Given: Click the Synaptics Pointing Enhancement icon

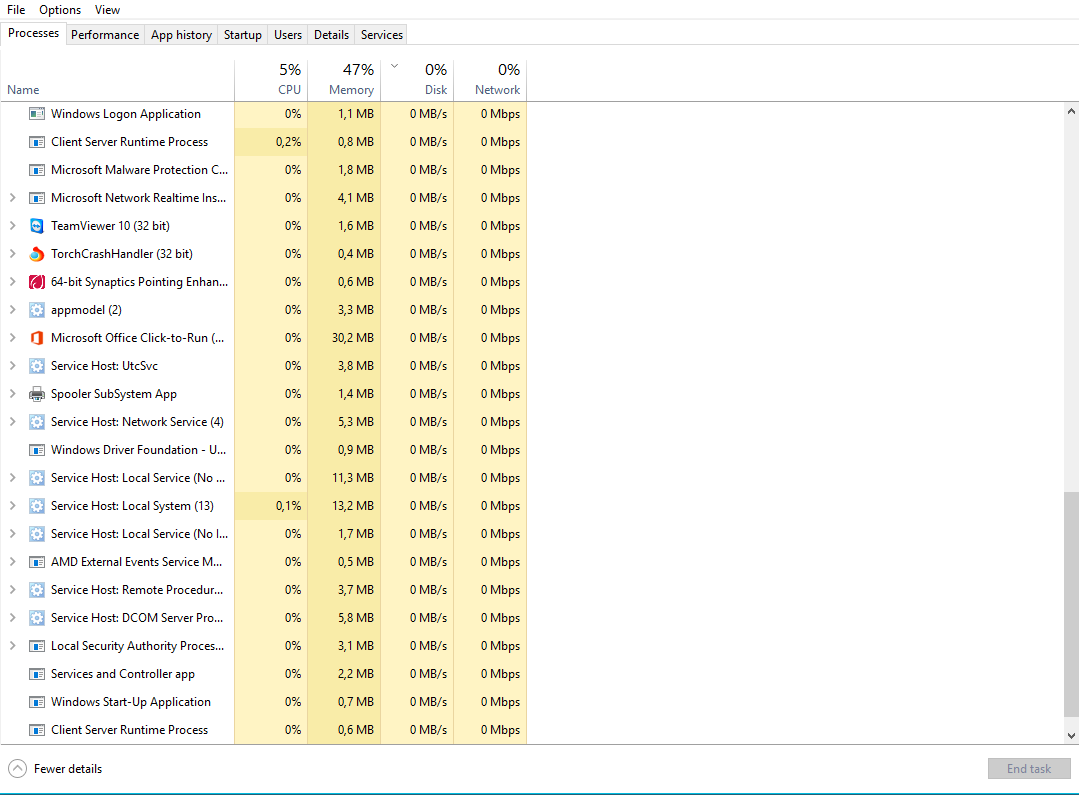Looking at the screenshot, I should [36, 282].
